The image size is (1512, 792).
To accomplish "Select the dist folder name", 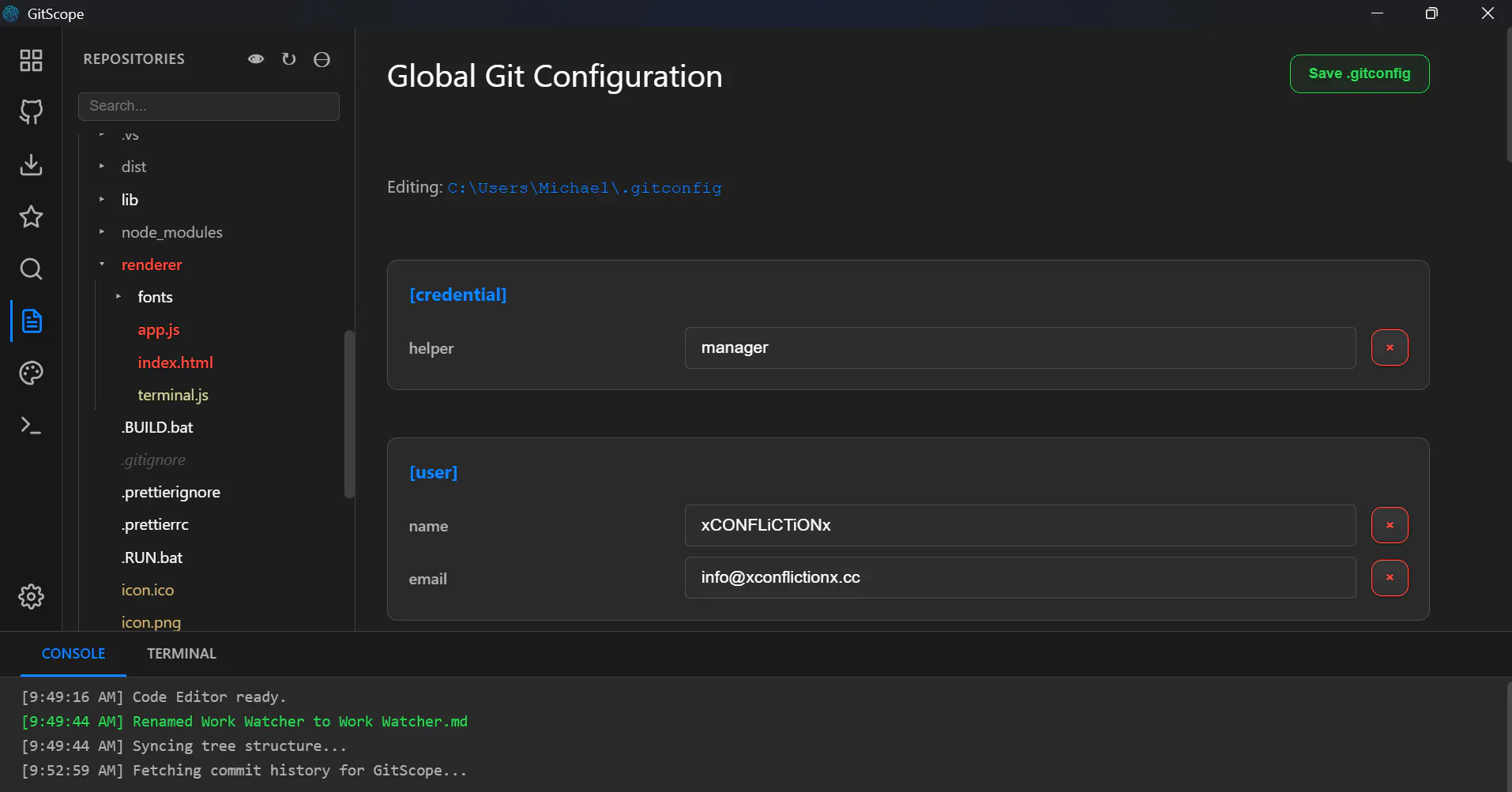I will click(x=134, y=167).
